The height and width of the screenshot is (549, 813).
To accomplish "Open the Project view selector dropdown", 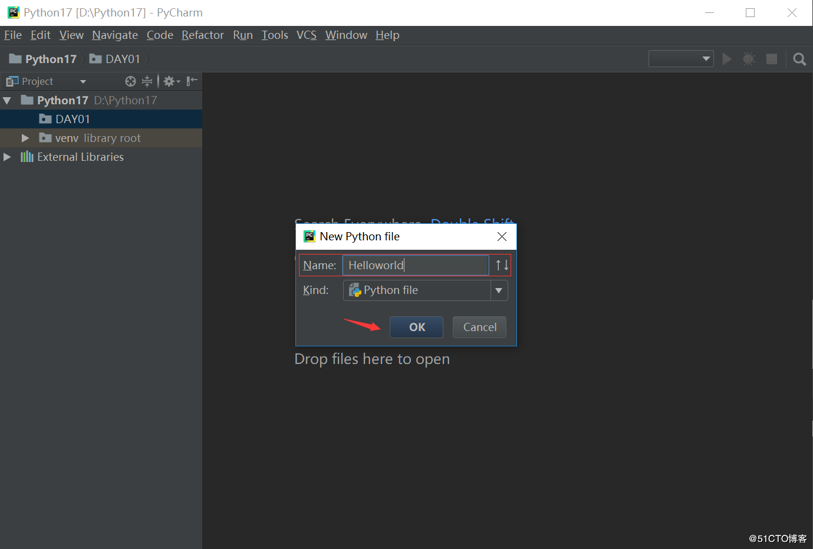I will (x=83, y=82).
